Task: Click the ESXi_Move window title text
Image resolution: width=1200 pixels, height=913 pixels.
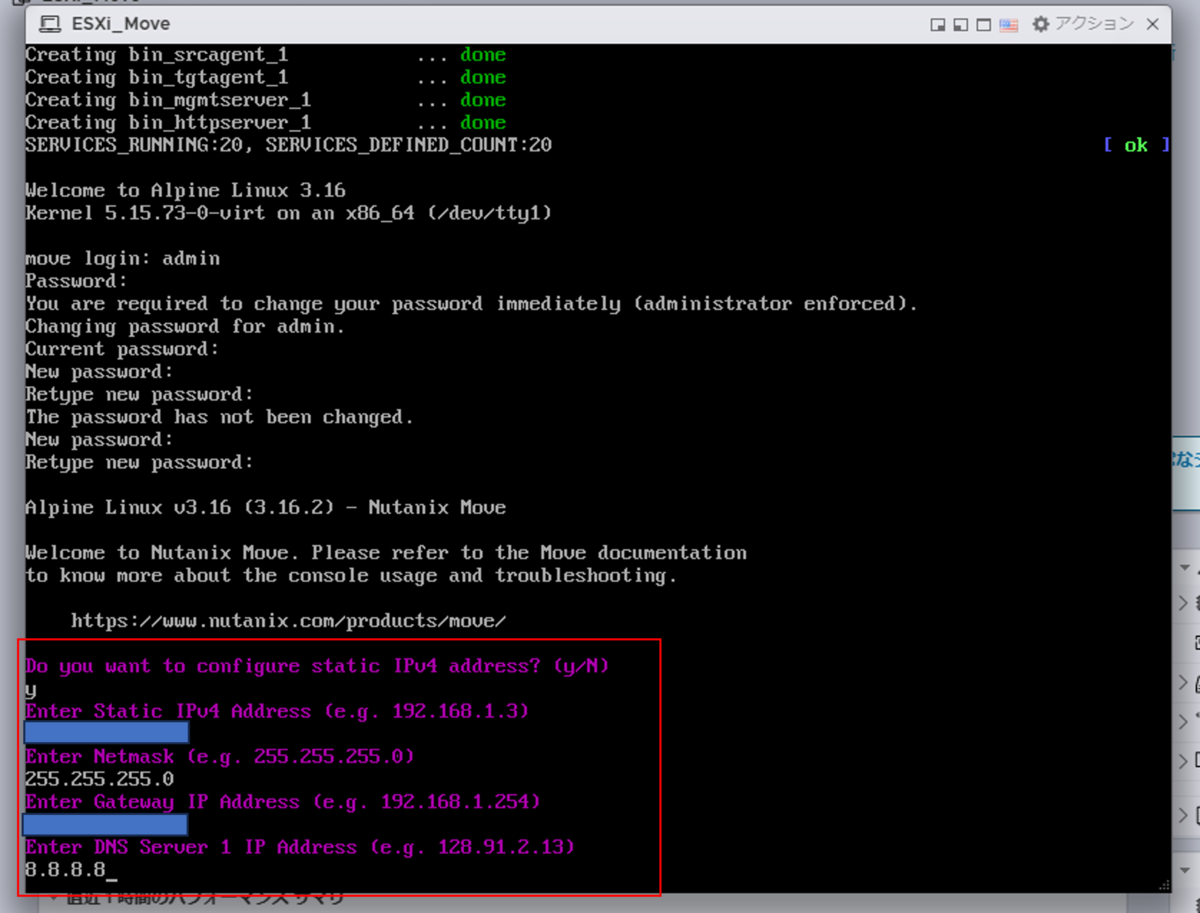Action: click(121, 24)
